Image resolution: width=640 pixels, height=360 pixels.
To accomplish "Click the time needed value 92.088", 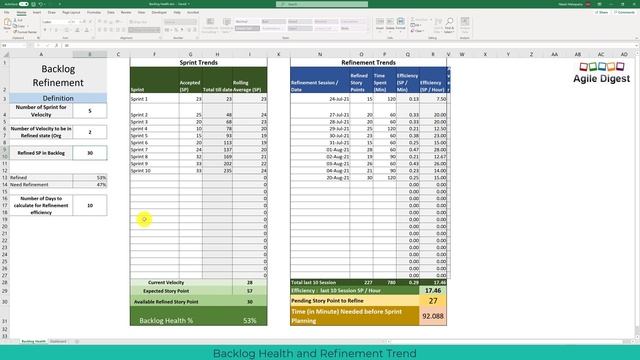I will click(x=433, y=316).
